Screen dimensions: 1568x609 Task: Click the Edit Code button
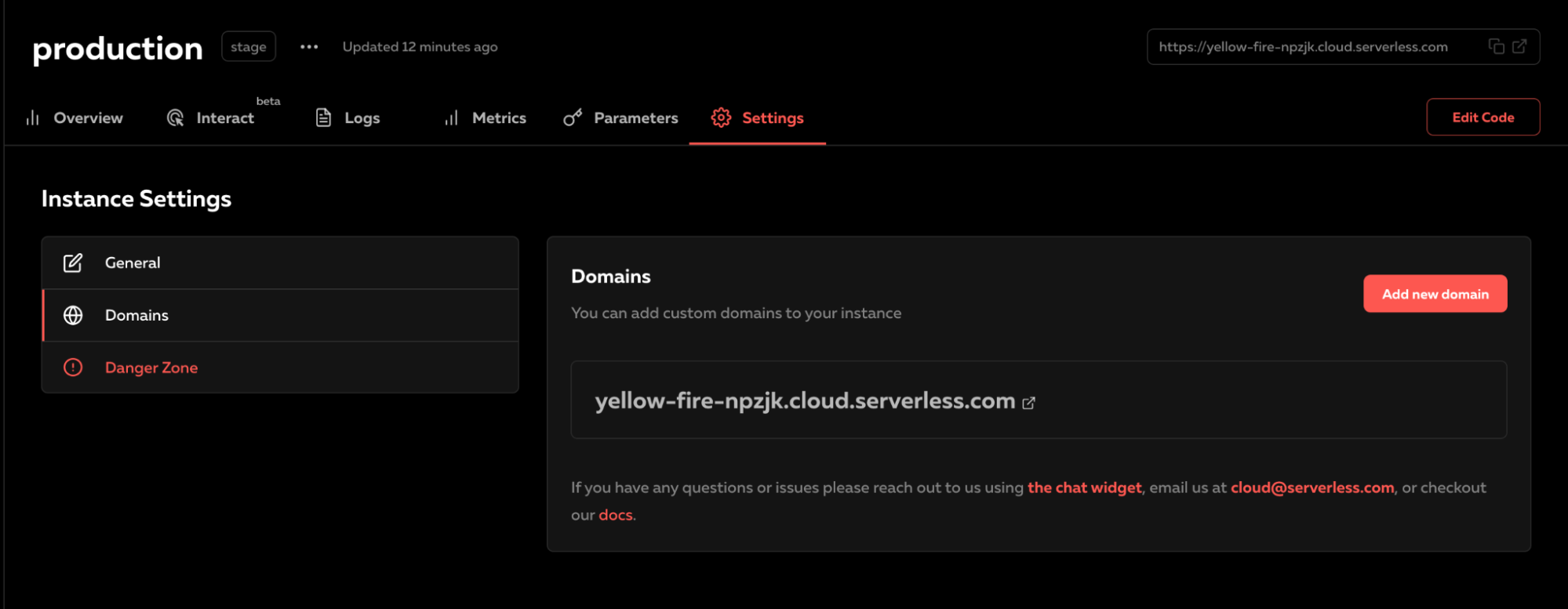coord(1483,117)
